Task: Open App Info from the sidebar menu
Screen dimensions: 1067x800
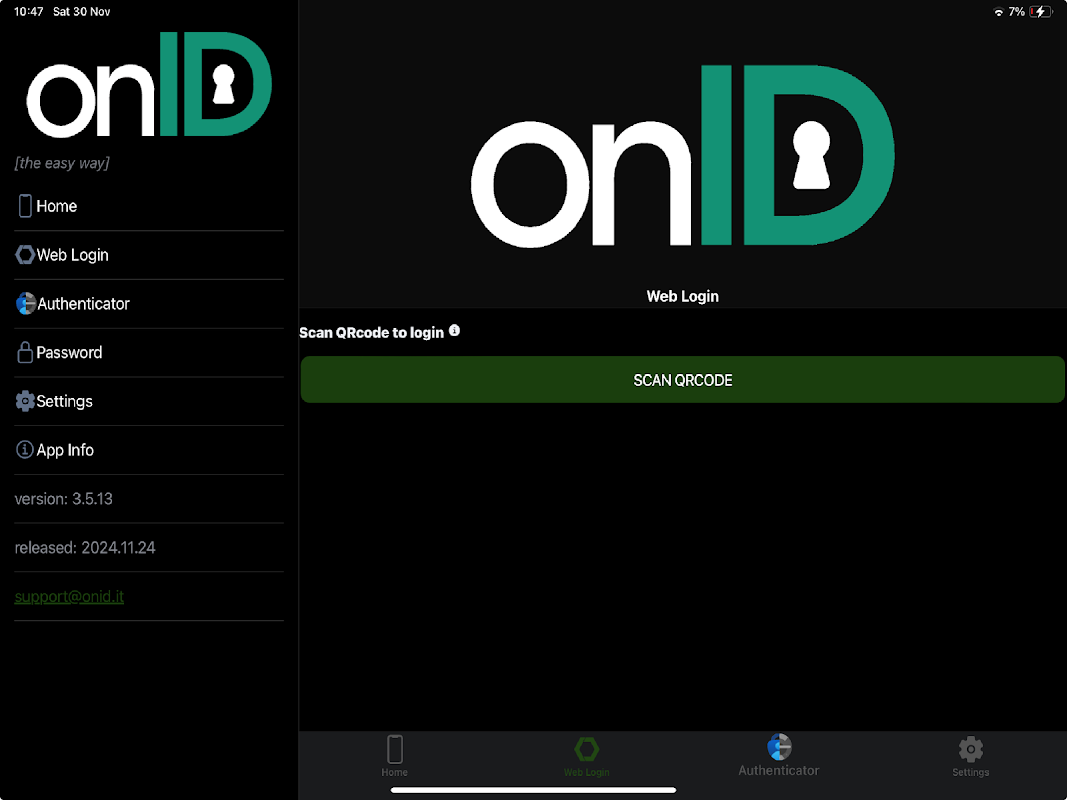Action: [149, 450]
